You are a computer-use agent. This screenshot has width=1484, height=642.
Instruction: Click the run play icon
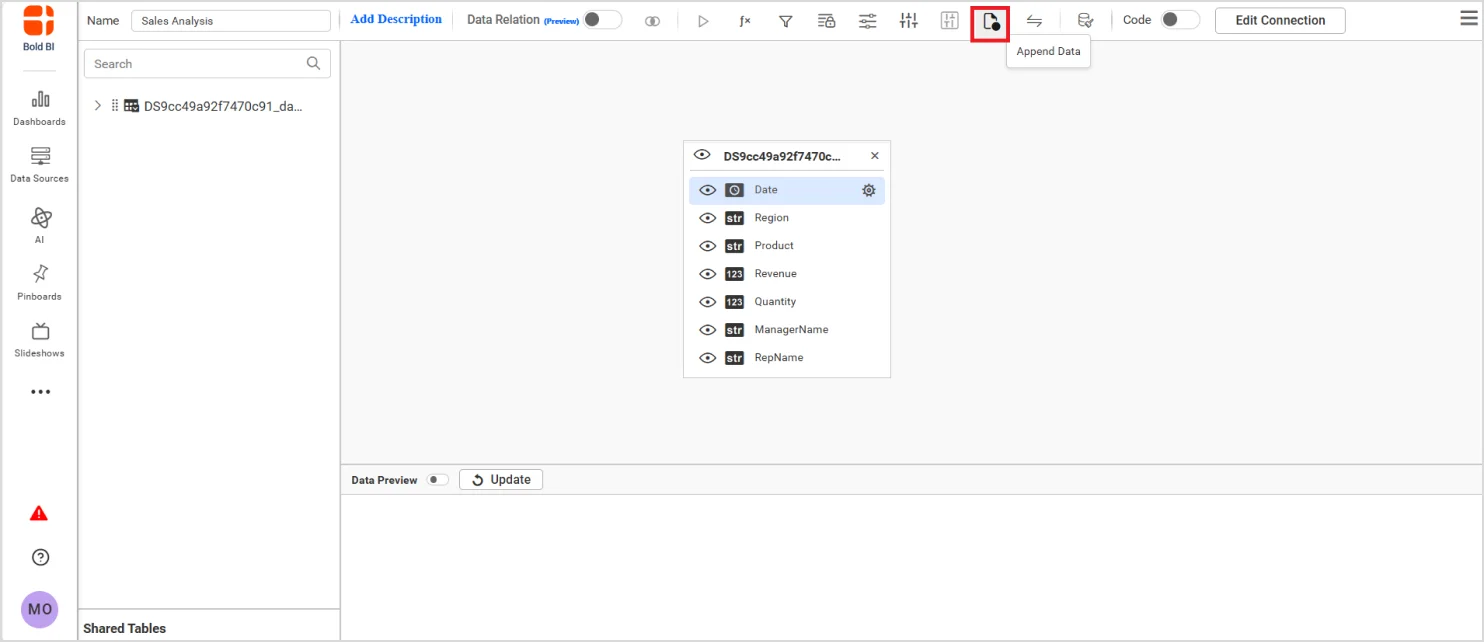703,21
